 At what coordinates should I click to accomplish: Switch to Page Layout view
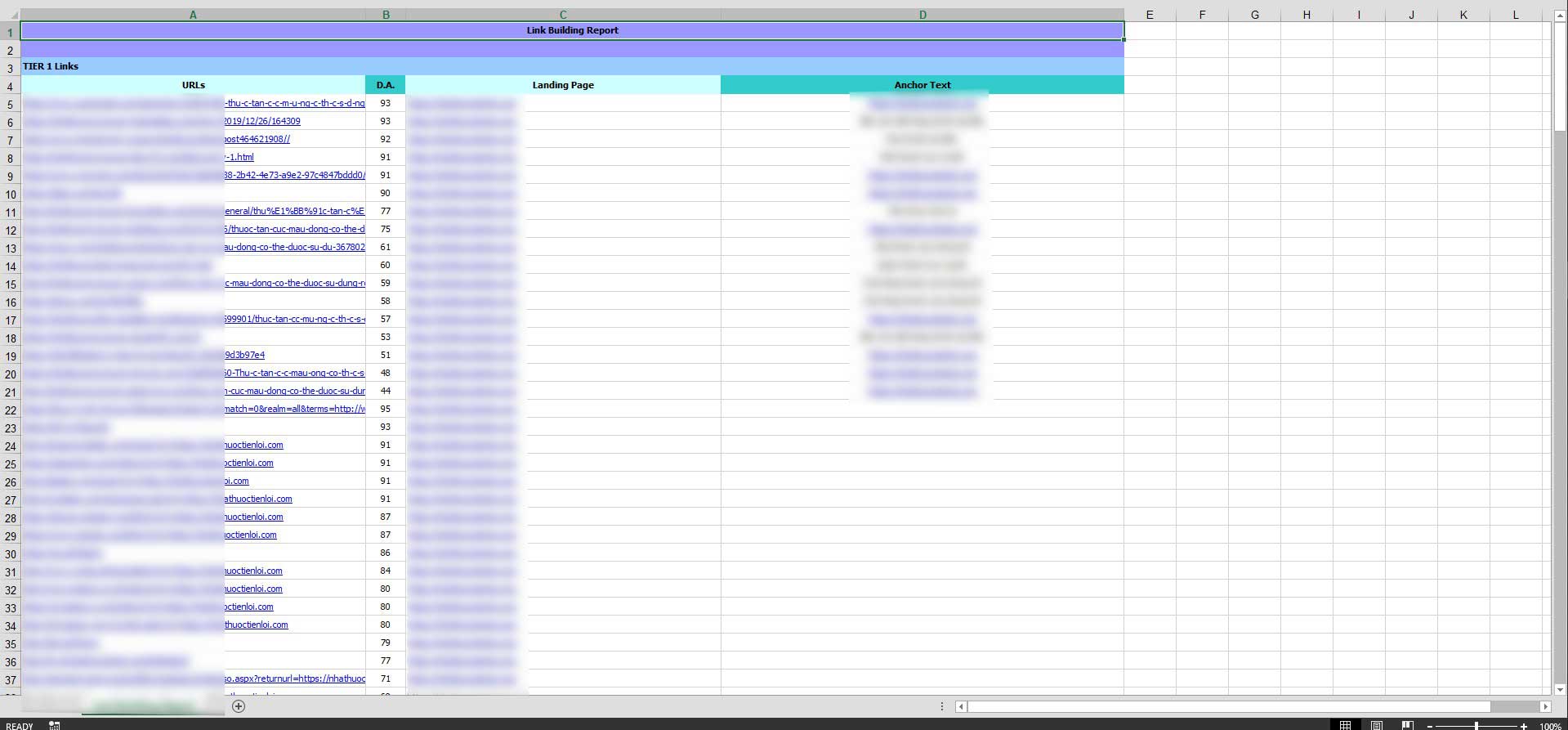point(1377,725)
